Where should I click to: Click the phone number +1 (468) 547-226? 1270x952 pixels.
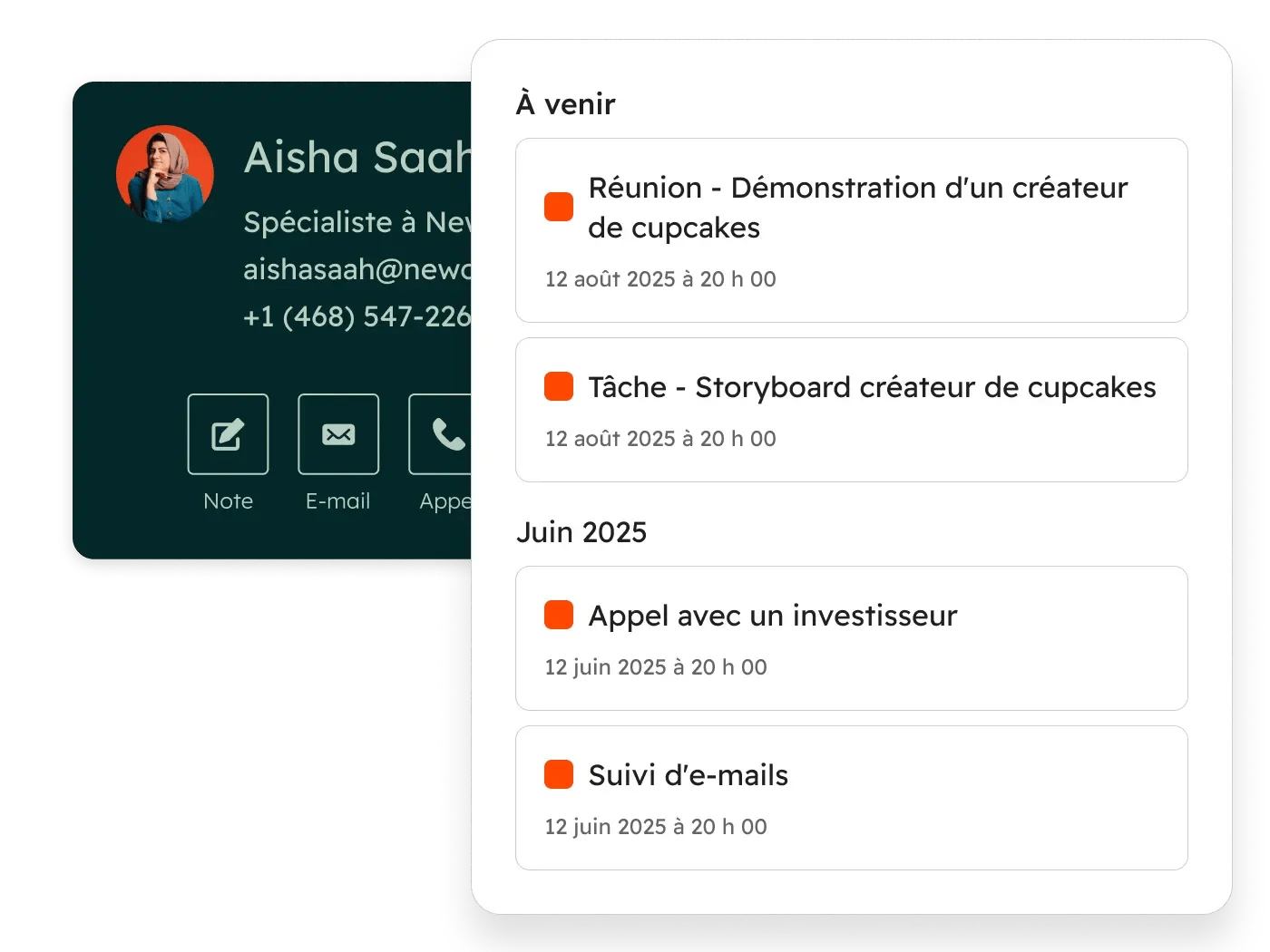357,316
